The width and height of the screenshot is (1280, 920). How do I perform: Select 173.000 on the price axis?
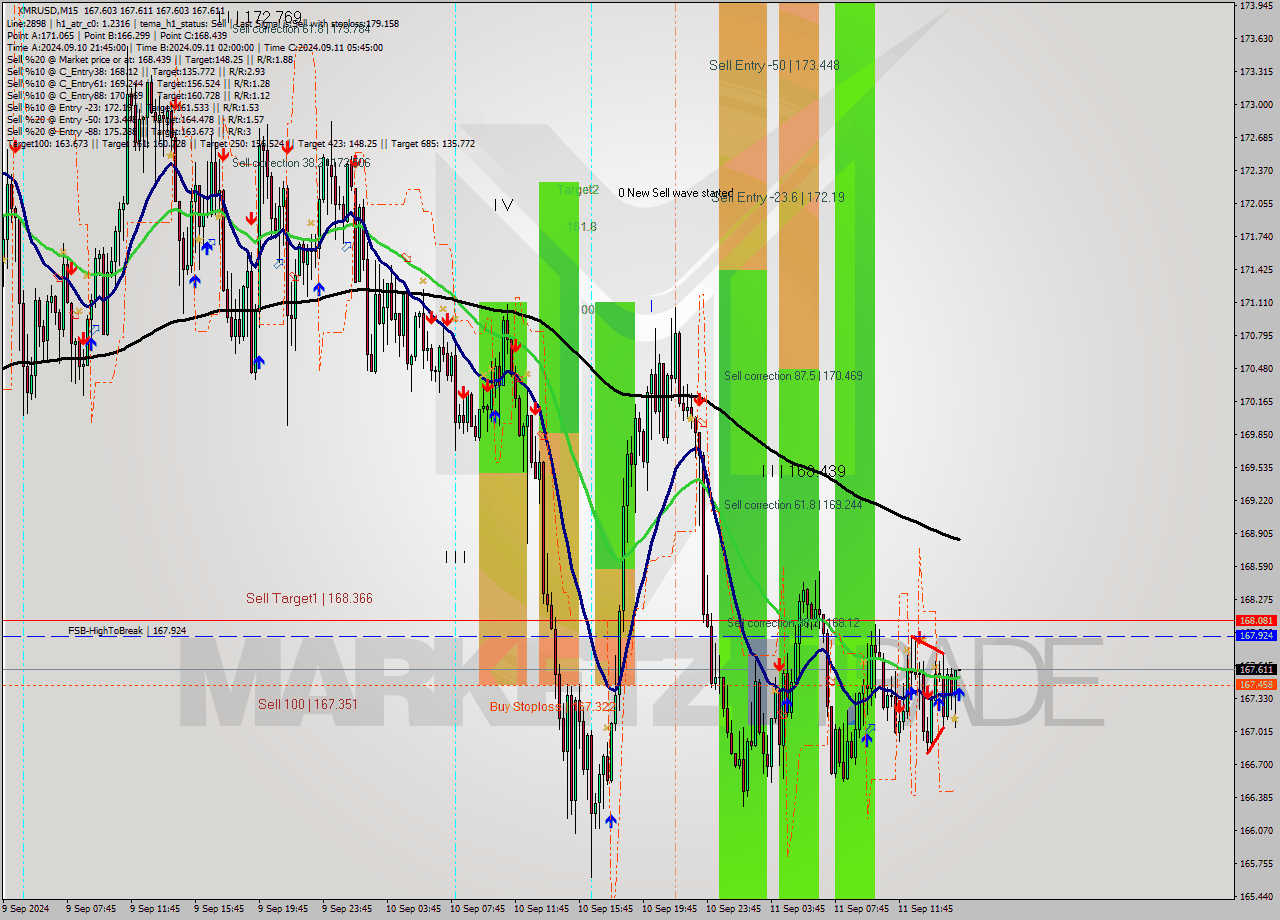point(1255,105)
